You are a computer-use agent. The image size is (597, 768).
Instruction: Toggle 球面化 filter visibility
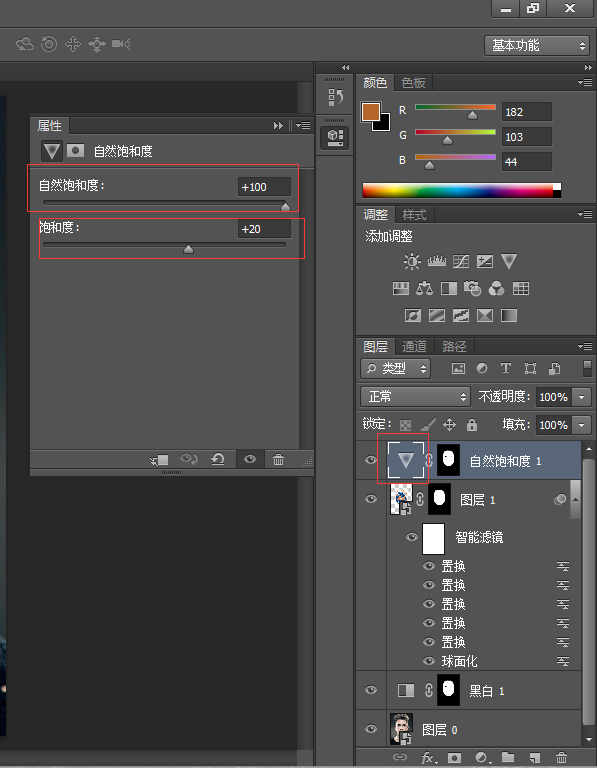[x=429, y=661]
